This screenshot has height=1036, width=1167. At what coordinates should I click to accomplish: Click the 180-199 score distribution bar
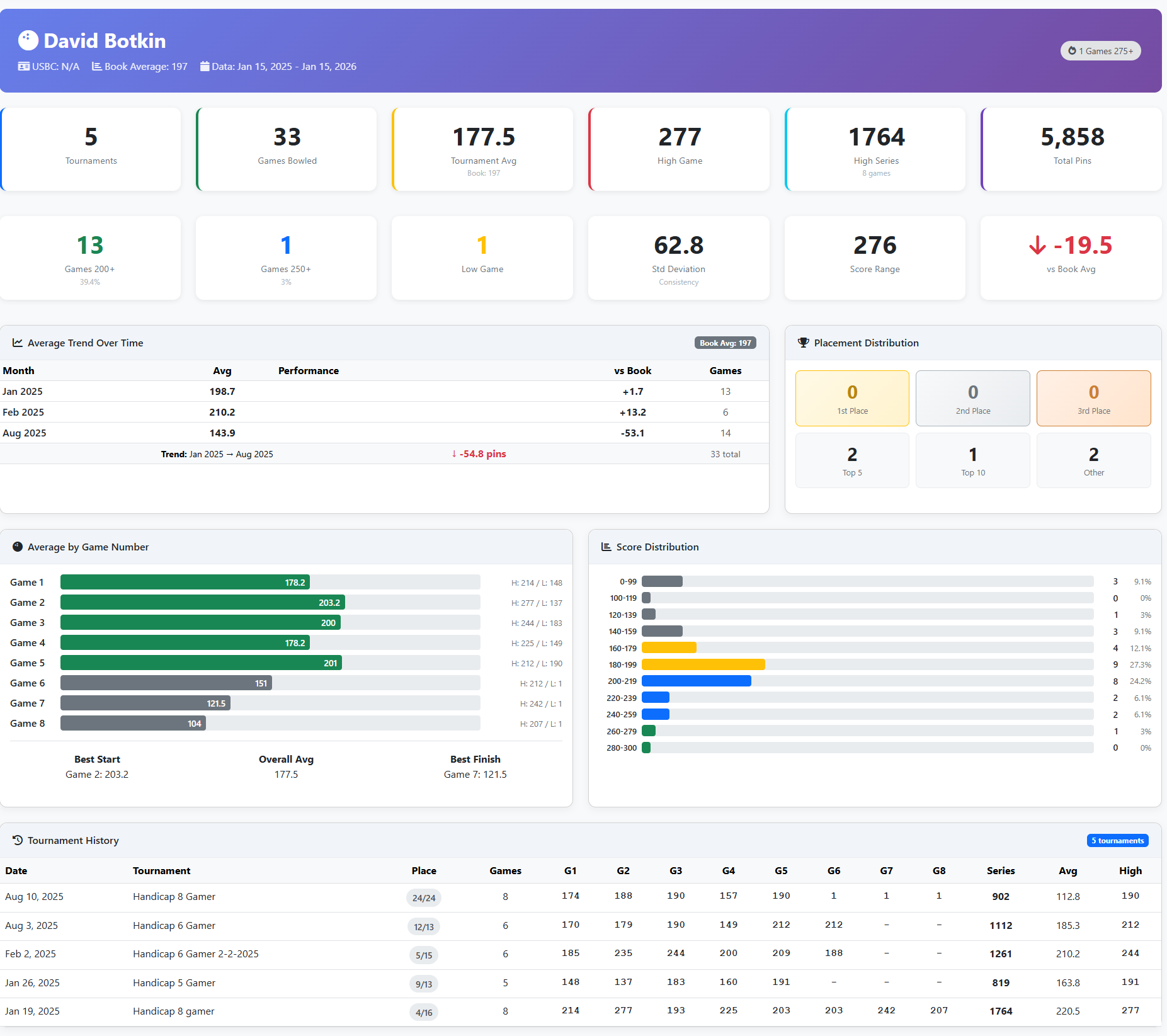click(703, 664)
